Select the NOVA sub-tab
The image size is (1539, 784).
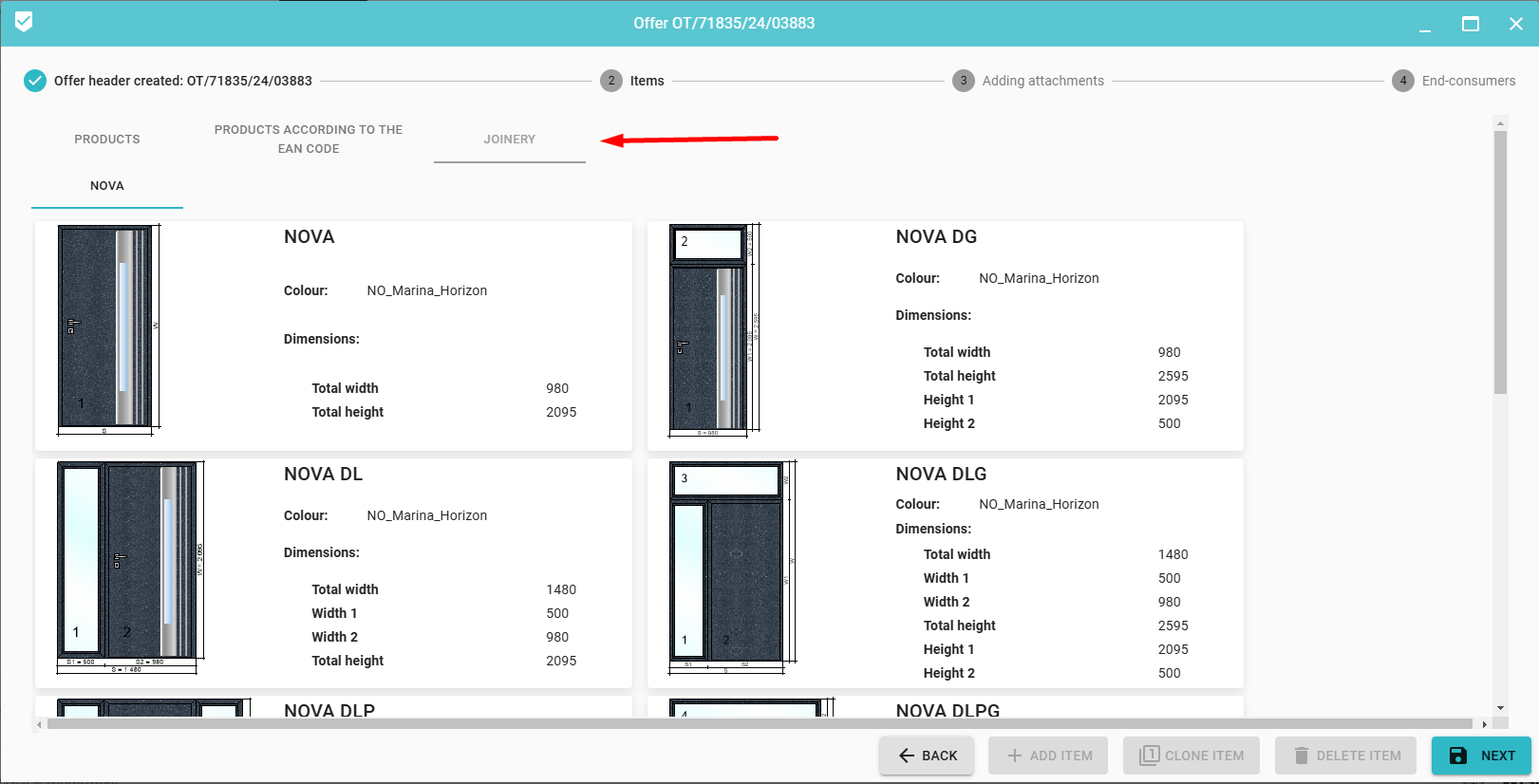click(107, 186)
